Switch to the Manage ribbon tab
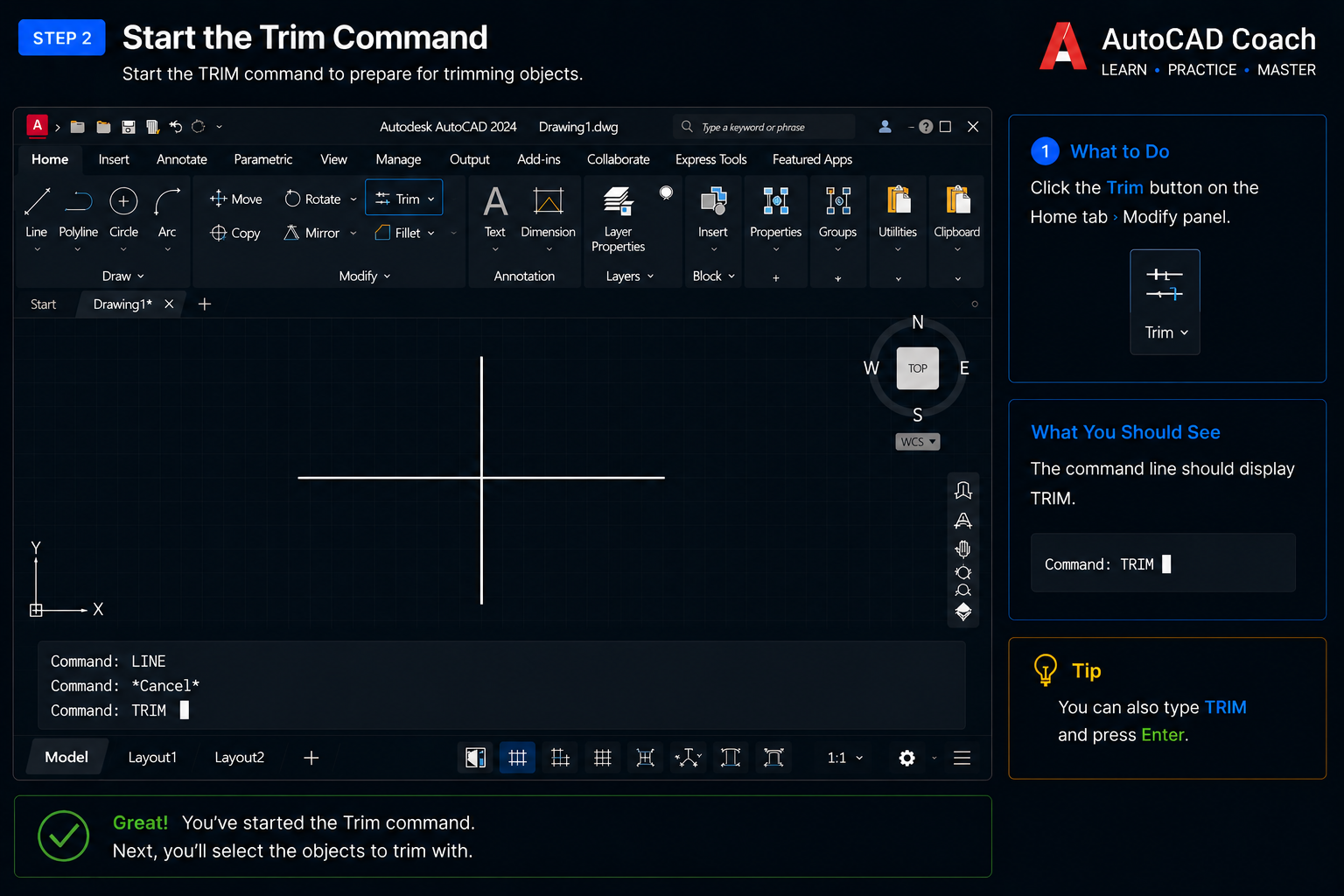This screenshot has height=896, width=1344. coord(398,159)
